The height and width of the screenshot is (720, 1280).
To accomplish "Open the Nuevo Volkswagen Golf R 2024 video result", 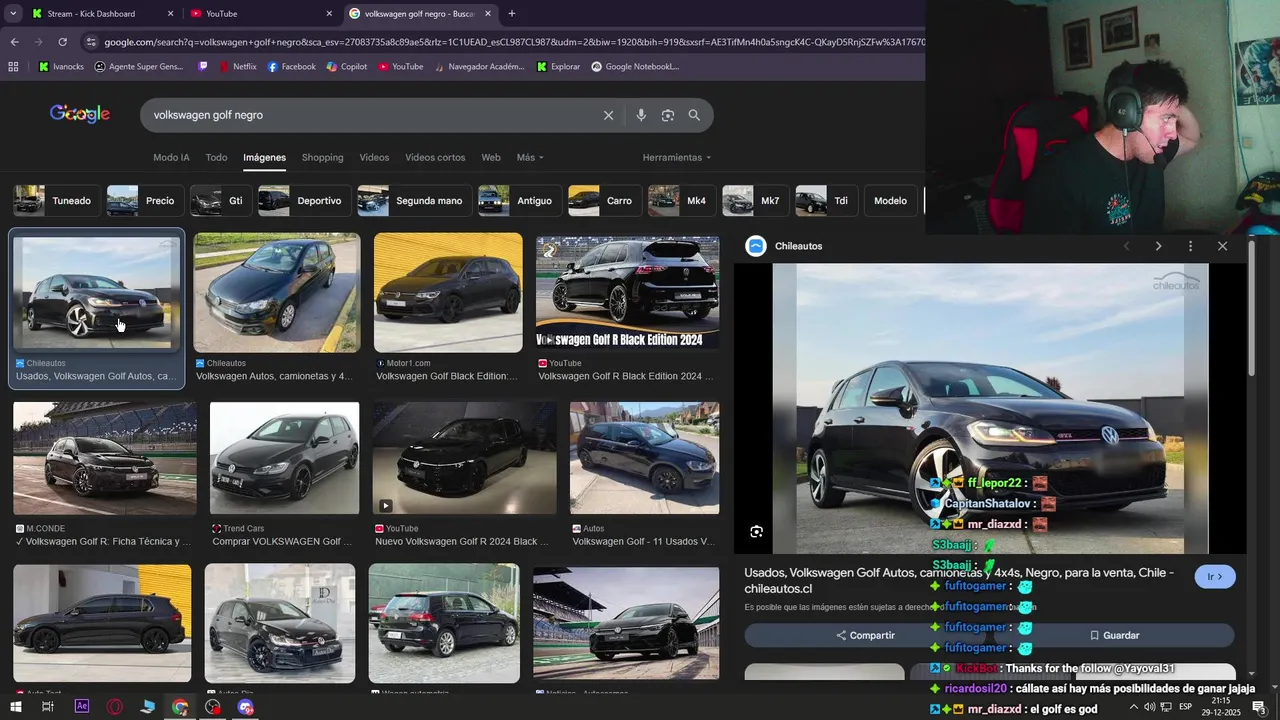I will 464,458.
